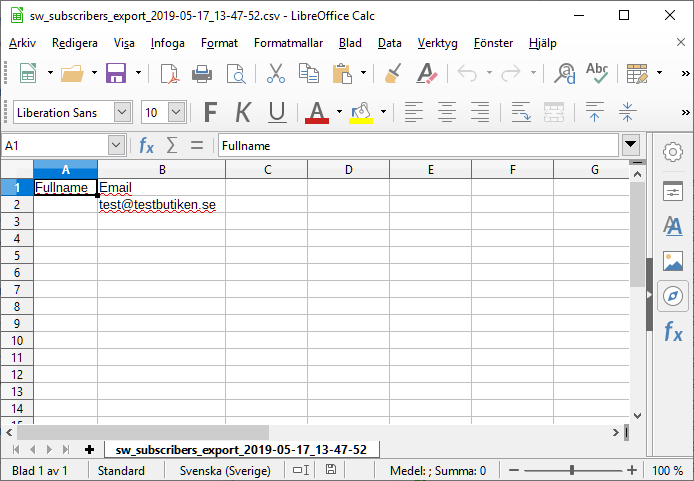Toggle underline (U) formatting
694x481 pixels.
pyautogui.click(x=277, y=112)
